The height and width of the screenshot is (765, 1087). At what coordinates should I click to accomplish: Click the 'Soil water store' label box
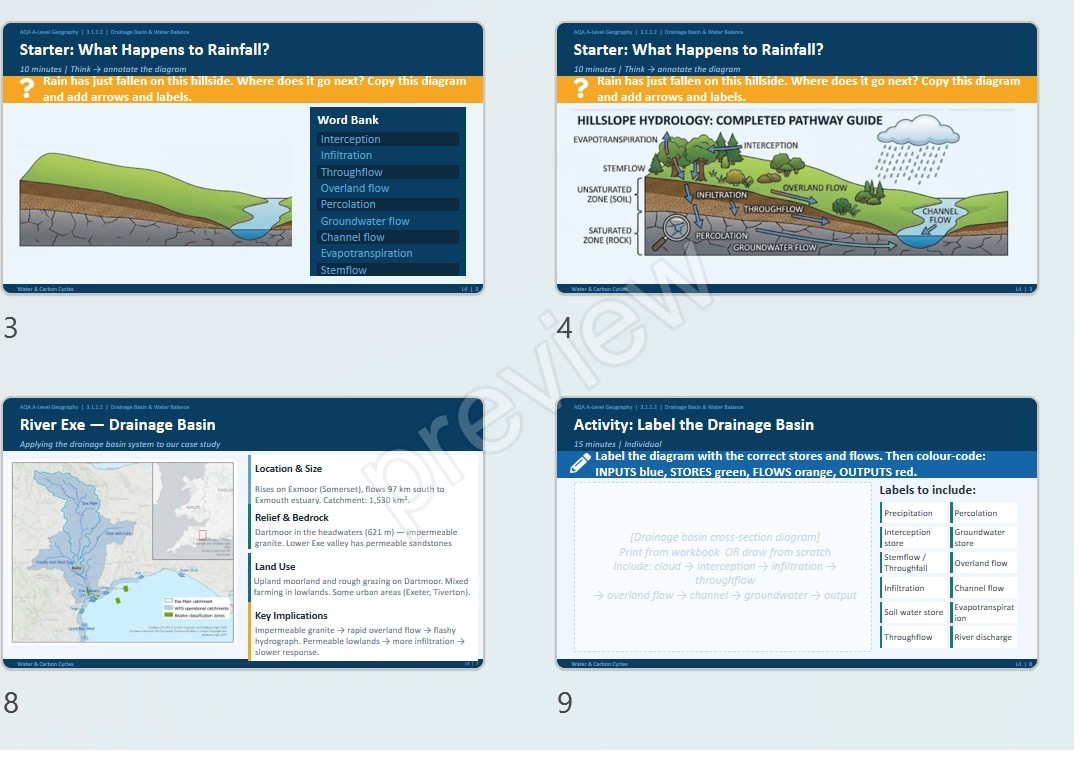[x=914, y=613]
